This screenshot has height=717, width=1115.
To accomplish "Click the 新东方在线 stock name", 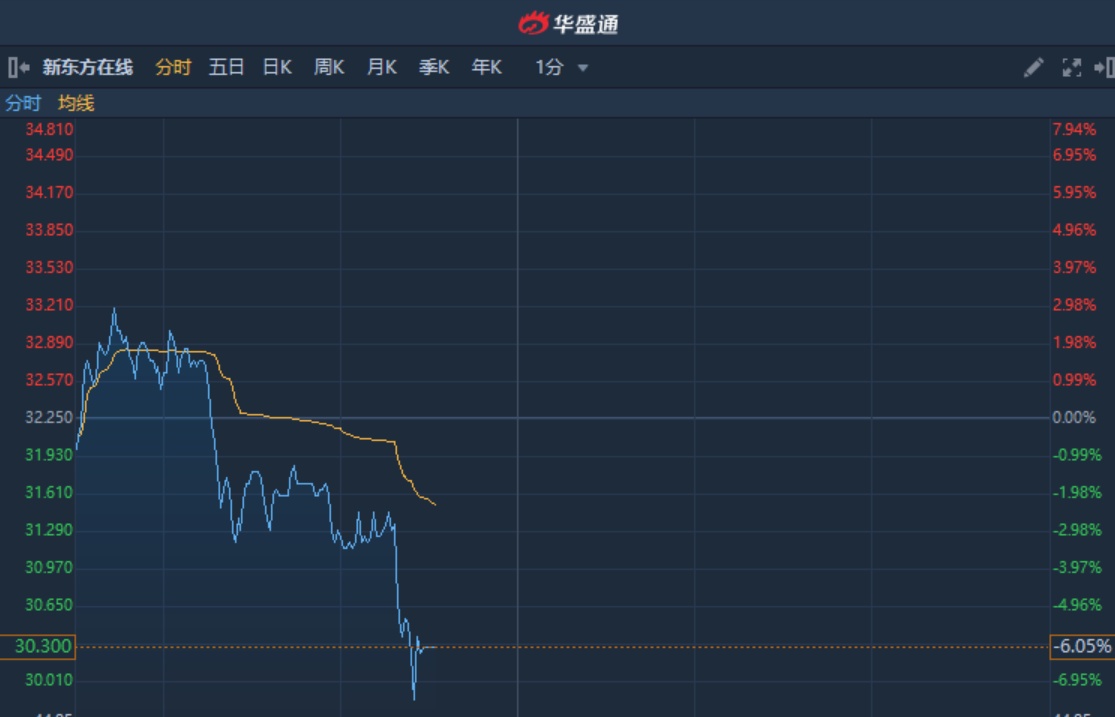I will (88, 68).
